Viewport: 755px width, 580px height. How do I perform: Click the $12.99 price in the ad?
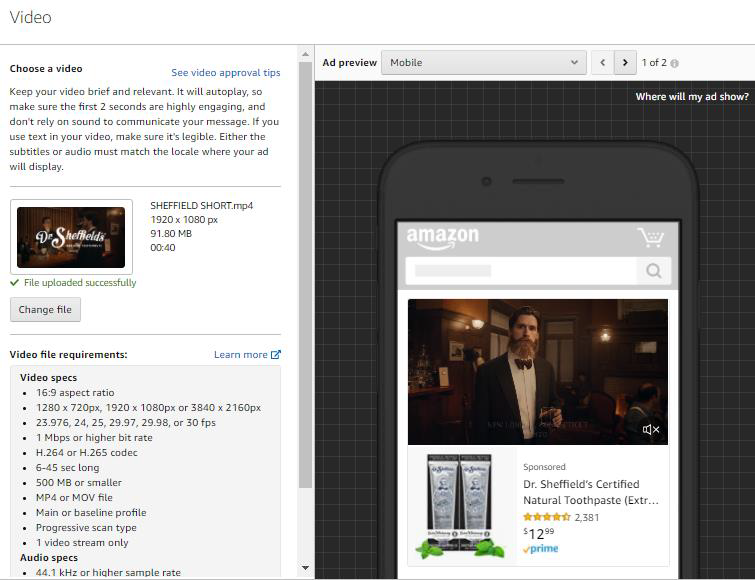(x=539, y=533)
